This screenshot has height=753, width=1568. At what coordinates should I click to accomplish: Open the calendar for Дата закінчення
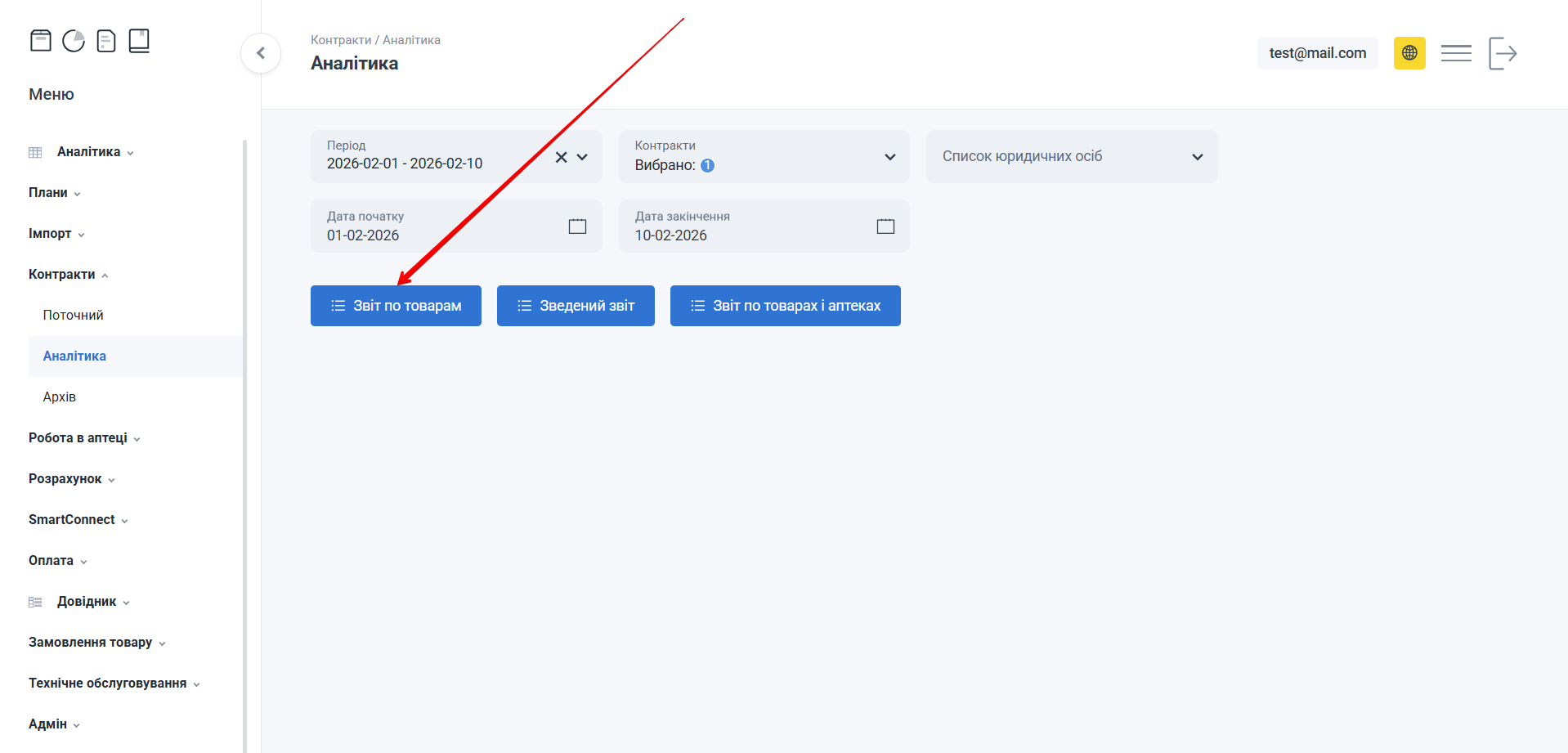[885, 226]
